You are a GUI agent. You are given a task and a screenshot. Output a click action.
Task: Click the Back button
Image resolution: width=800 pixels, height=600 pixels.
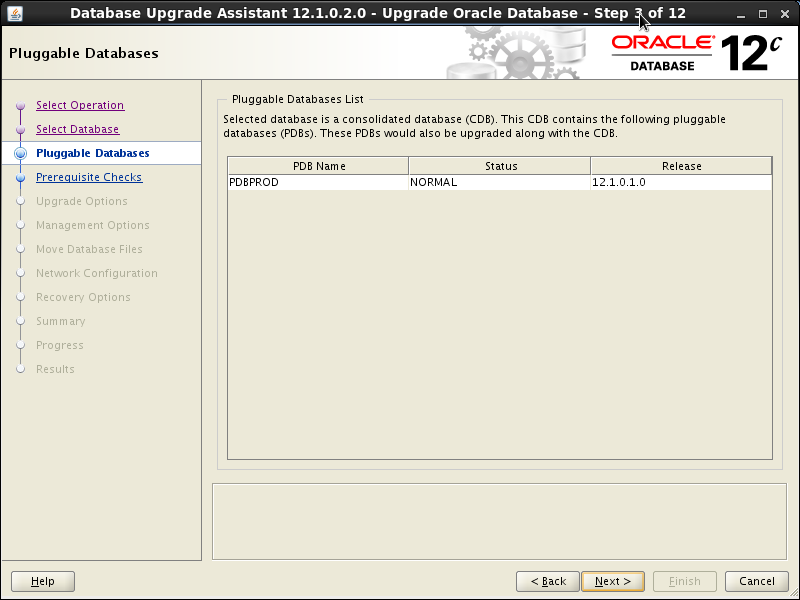click(x=547, y=581)
